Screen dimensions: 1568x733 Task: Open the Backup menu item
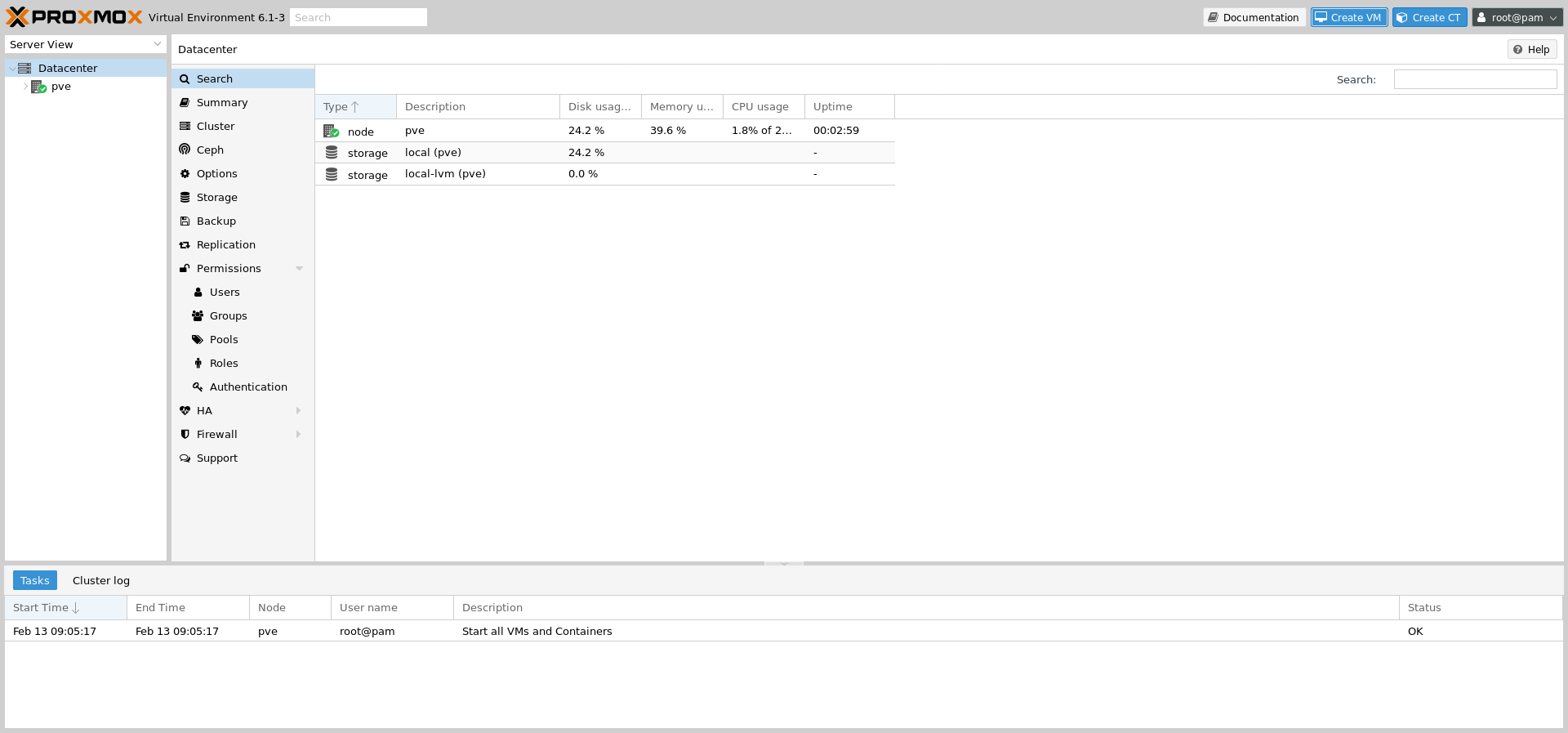243,221
